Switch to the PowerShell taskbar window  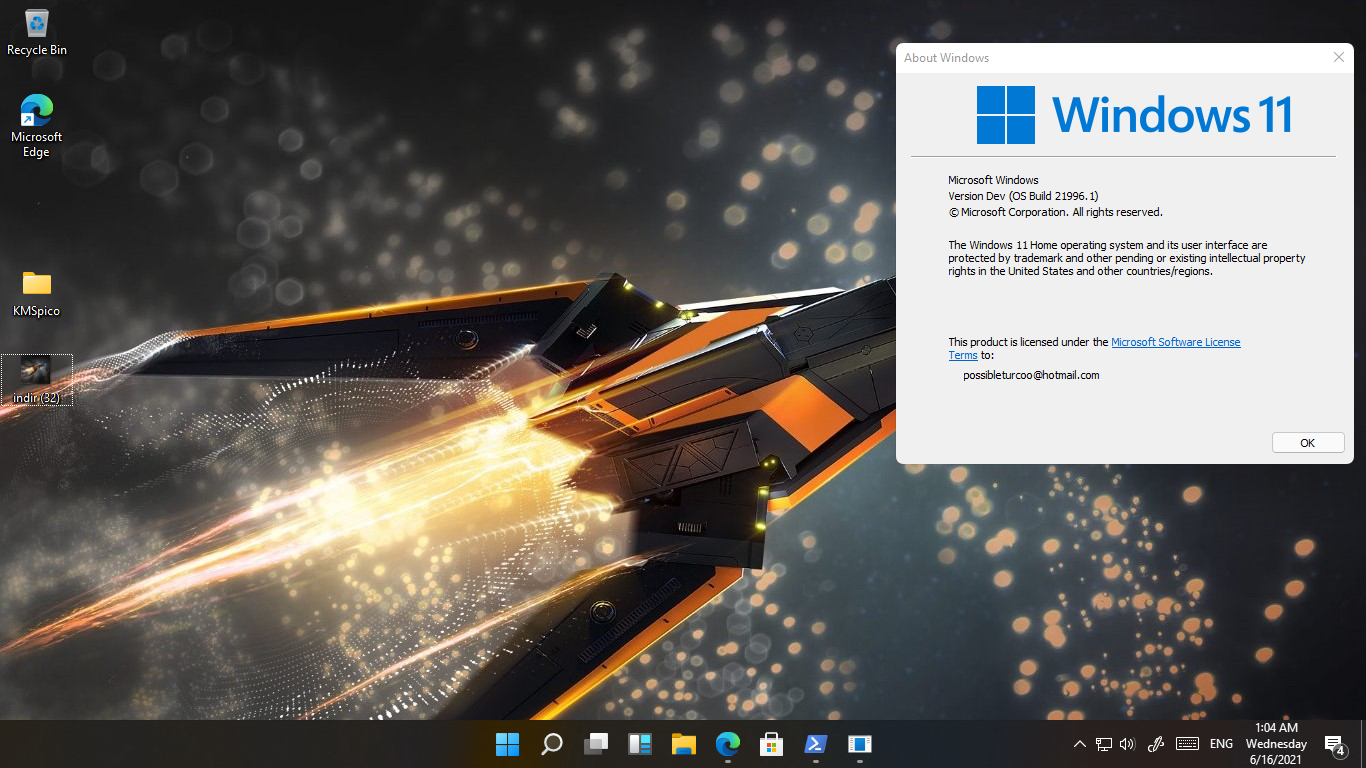816,744
